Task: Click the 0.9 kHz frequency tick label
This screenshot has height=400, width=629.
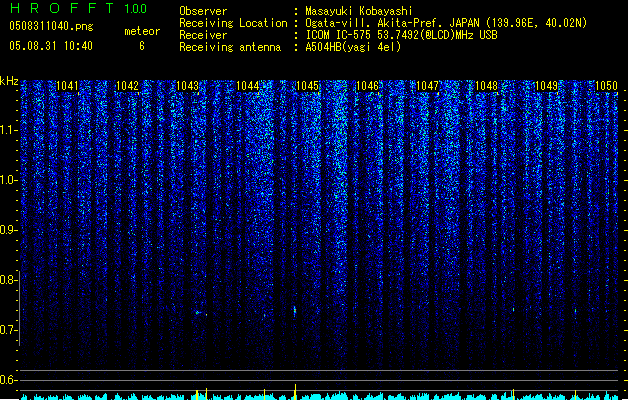Action: [8, 230]
